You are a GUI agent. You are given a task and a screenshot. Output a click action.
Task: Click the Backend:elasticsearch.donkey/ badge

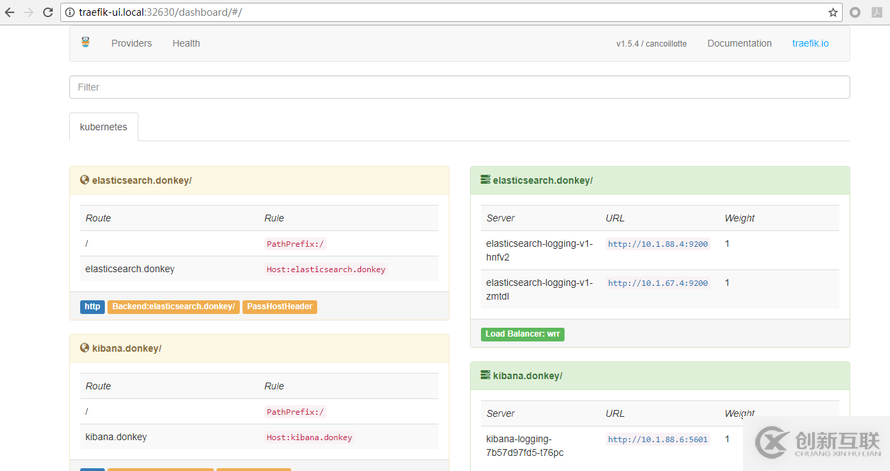click(x=173, y=307)
